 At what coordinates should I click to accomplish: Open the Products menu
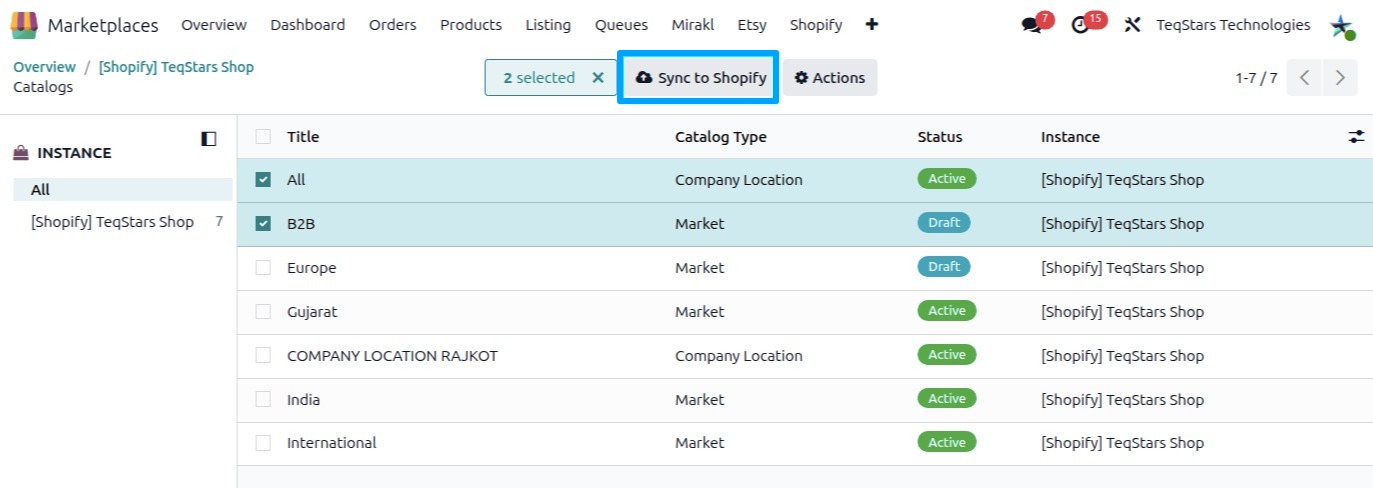pyautogui.click(x=471, y=25)
